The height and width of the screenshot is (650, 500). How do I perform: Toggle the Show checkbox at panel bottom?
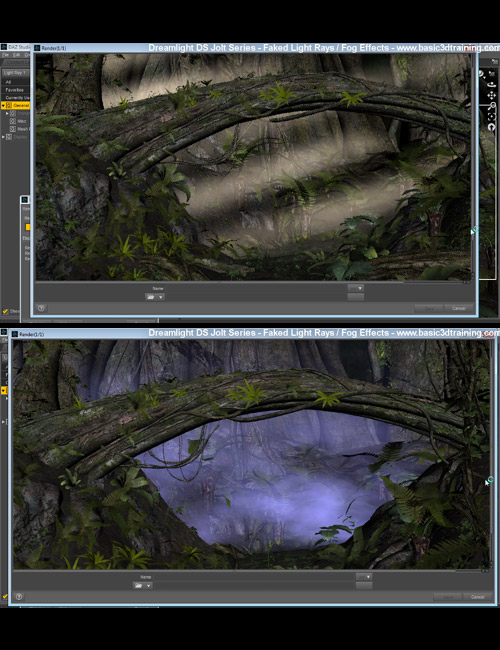coord(5,311)
